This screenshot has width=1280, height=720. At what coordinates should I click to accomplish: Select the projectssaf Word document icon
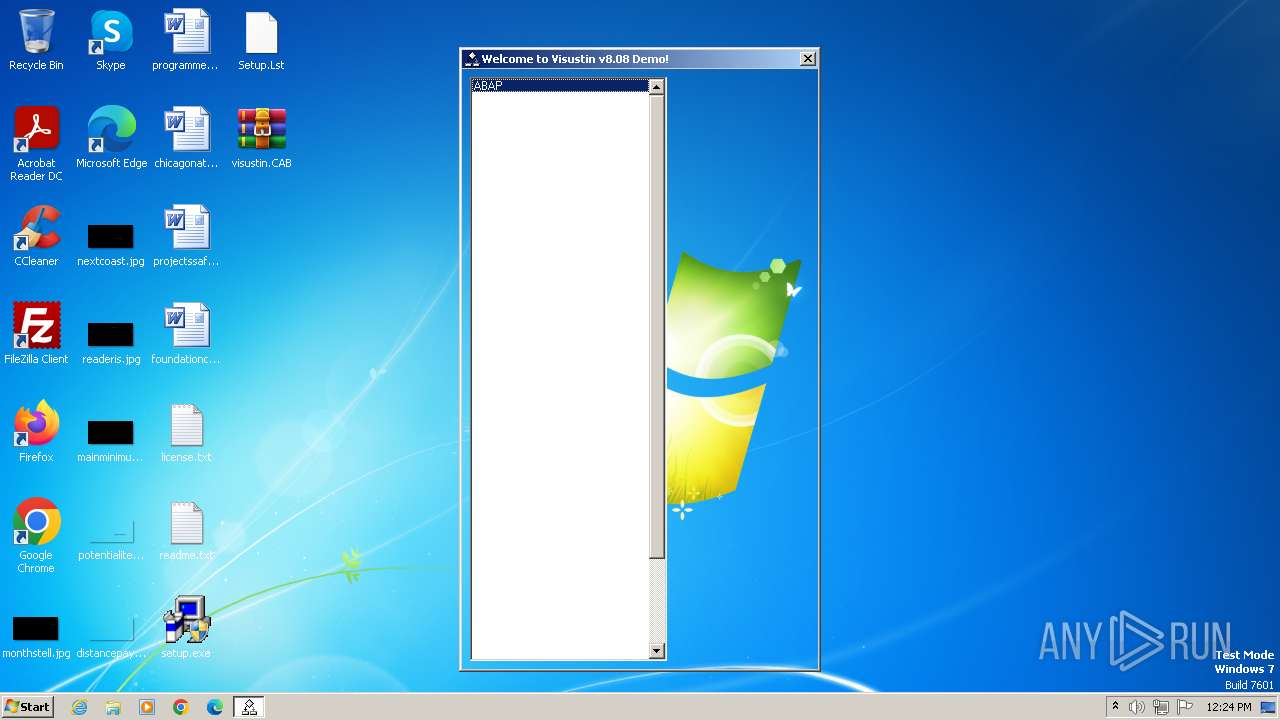pyautogui.click(x=186, y=237)
